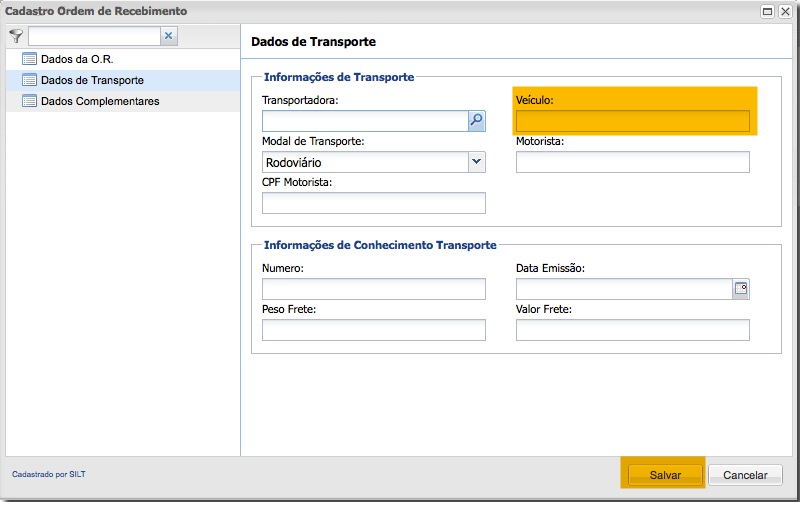Focus the Peso Frete field
The height and width of the screenshot is (508, 805).
pyautogui.click(x=373, y=330)
